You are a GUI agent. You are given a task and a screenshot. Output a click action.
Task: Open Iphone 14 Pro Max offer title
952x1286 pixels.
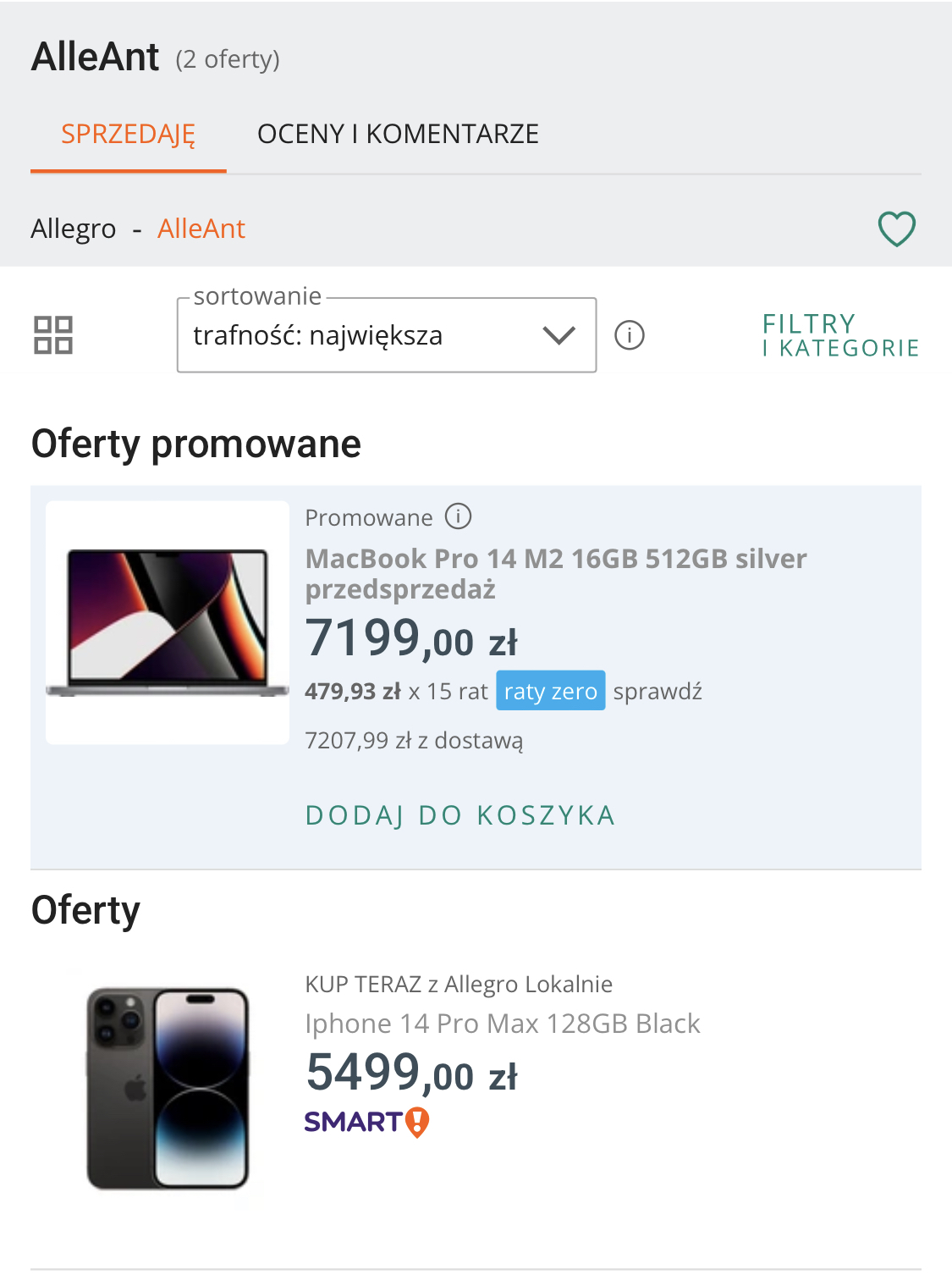pos(503,1024)
